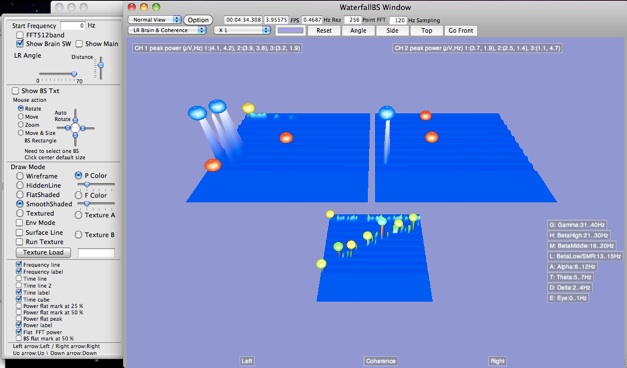This screenshot has width=627, height=368.
Task: Open the X 1 scale dropdown
Action: click(x=242, y=30)
